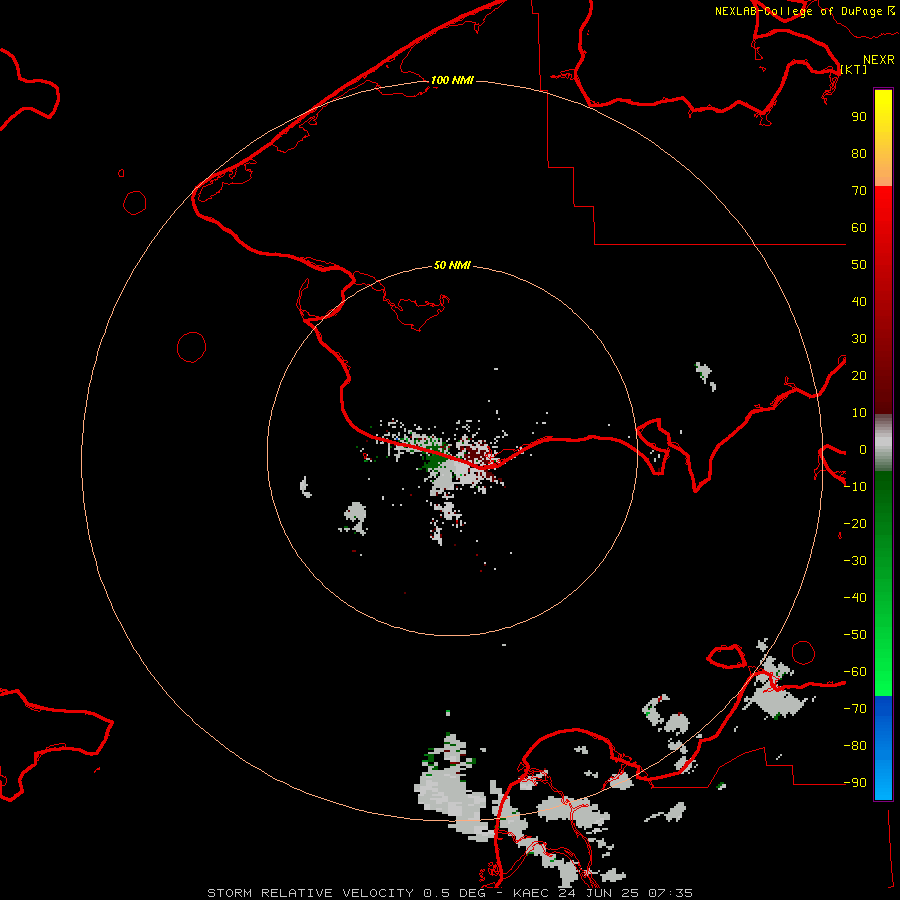Screen dimensions: 900x900
Task: Click the 90 value on velocity scale
Action: click(859, 117)
